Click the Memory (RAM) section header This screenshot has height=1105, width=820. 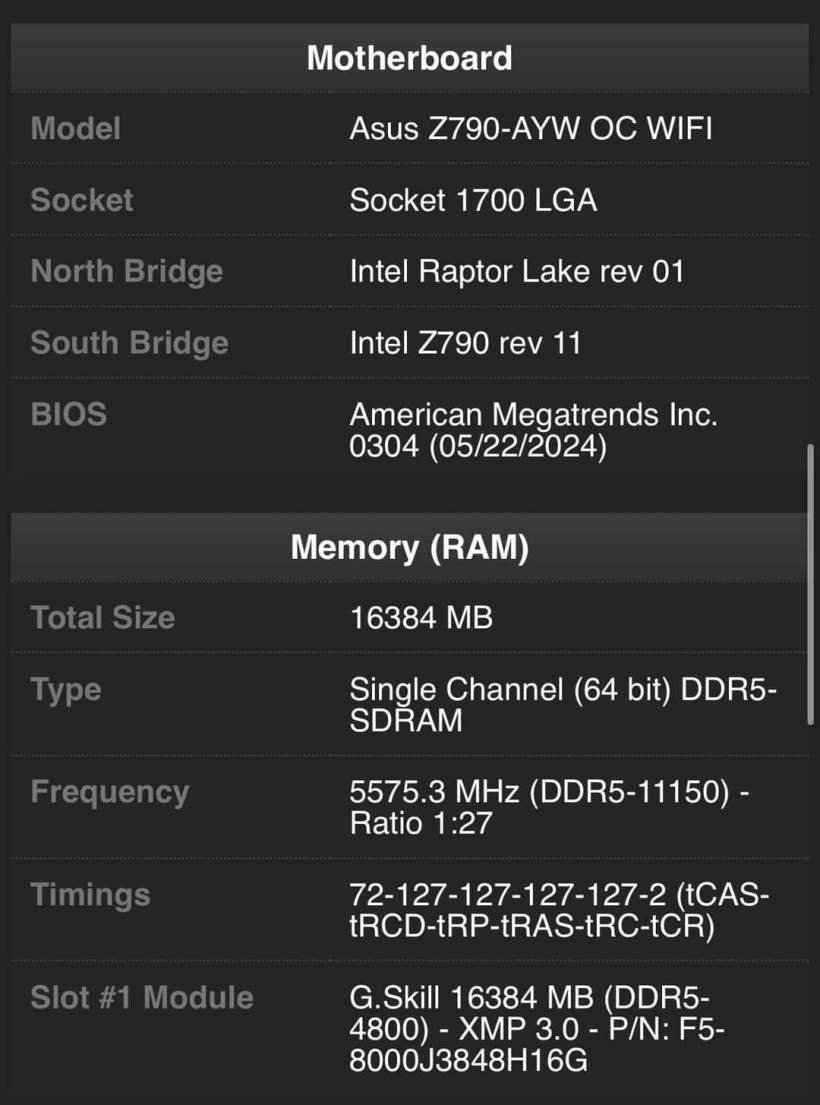tap(409, 547)
